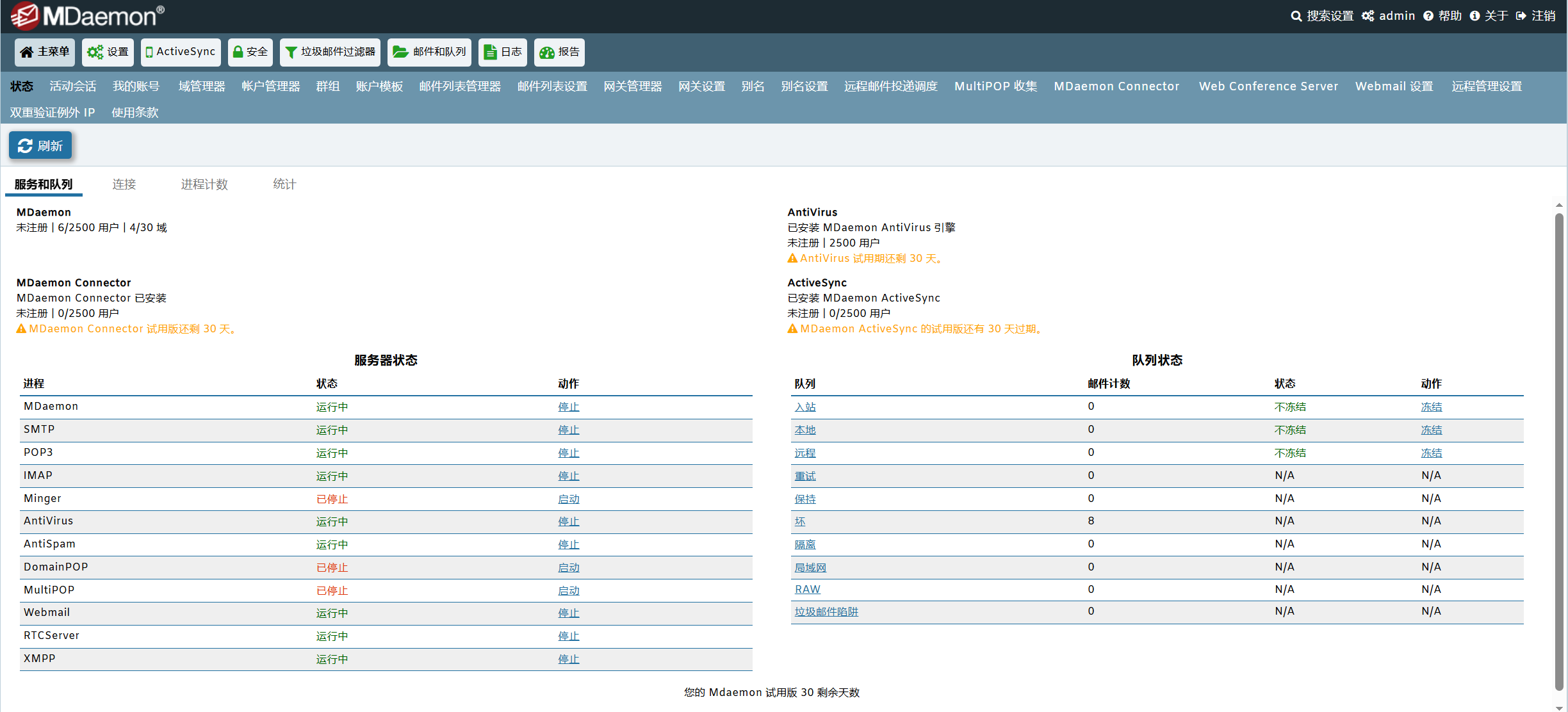Open 关于 info in header
Image resolution: width=1568 pixels, height=712 pixels.
tap(1489, 16)
